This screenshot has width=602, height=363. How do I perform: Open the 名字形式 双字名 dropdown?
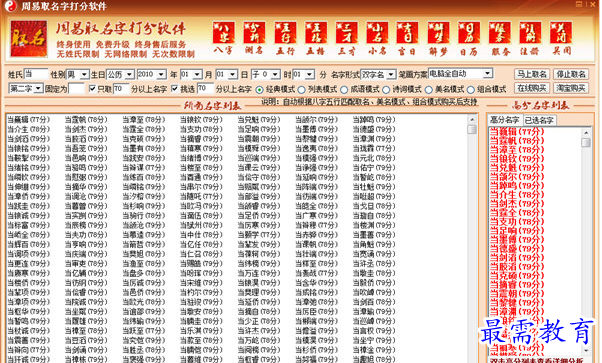click(x=378, y=74)
